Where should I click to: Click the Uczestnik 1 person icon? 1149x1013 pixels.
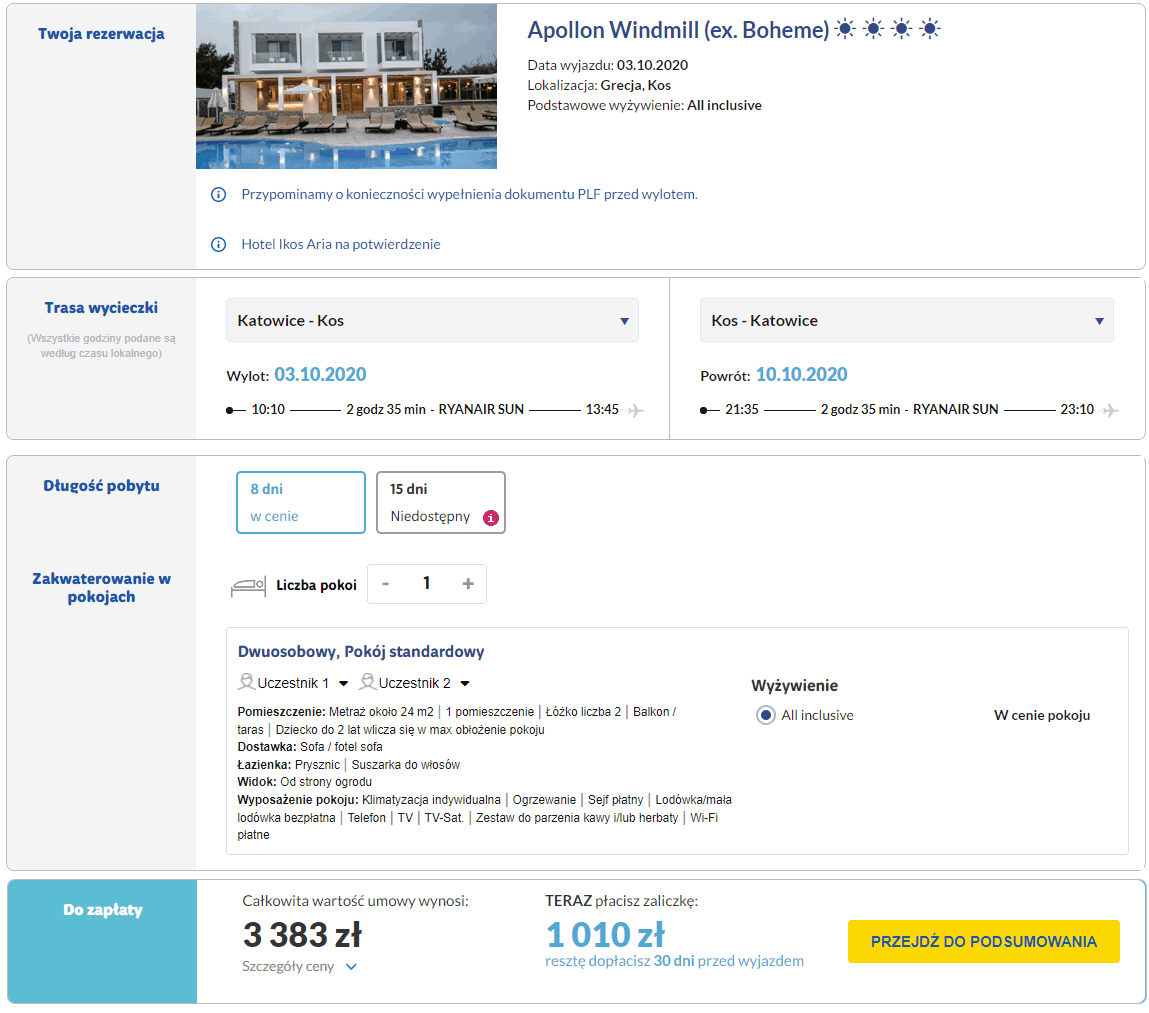246,683
